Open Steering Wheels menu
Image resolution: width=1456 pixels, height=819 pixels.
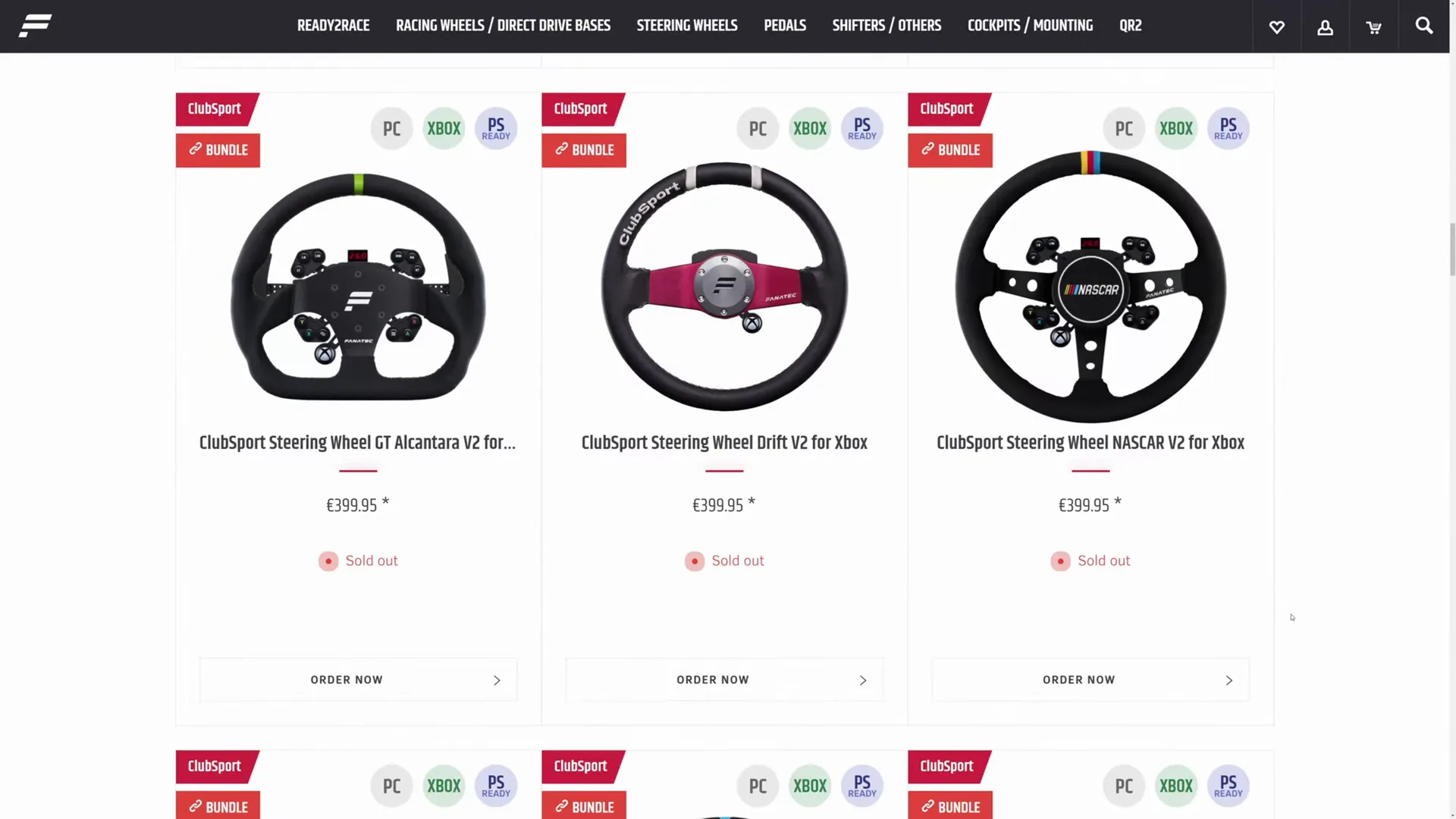coord(687,26)
